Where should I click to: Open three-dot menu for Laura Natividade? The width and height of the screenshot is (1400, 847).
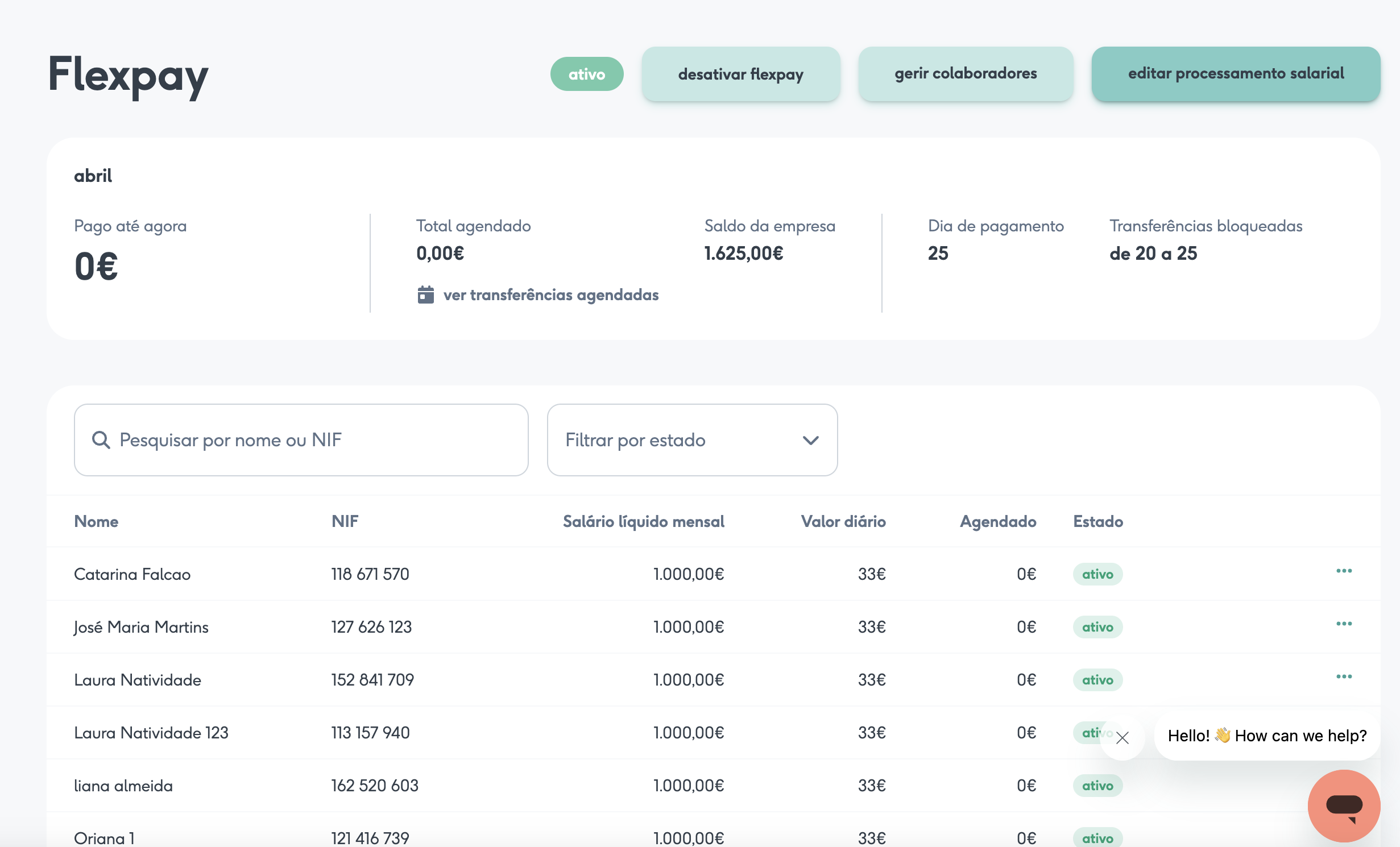pos(1344,676)
